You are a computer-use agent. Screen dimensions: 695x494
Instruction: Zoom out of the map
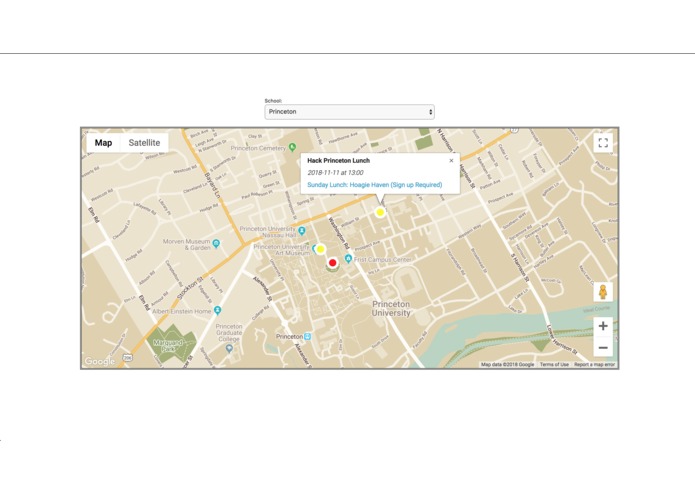point(603,347)
